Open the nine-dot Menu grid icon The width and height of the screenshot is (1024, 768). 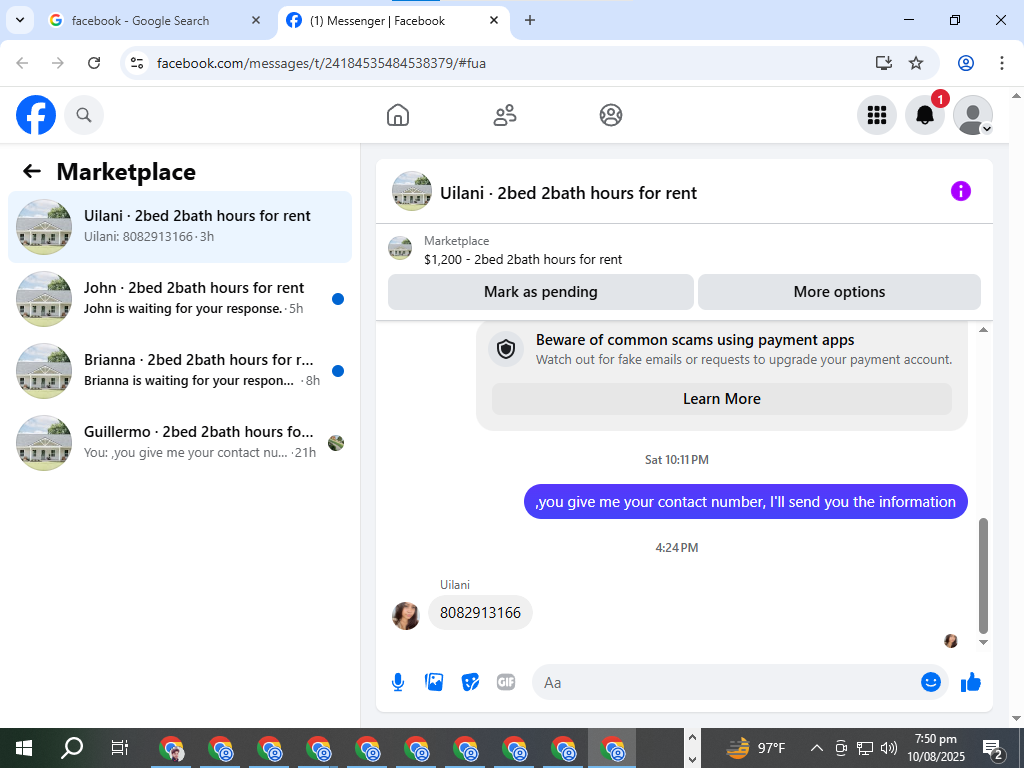click(x=876, y=115)
